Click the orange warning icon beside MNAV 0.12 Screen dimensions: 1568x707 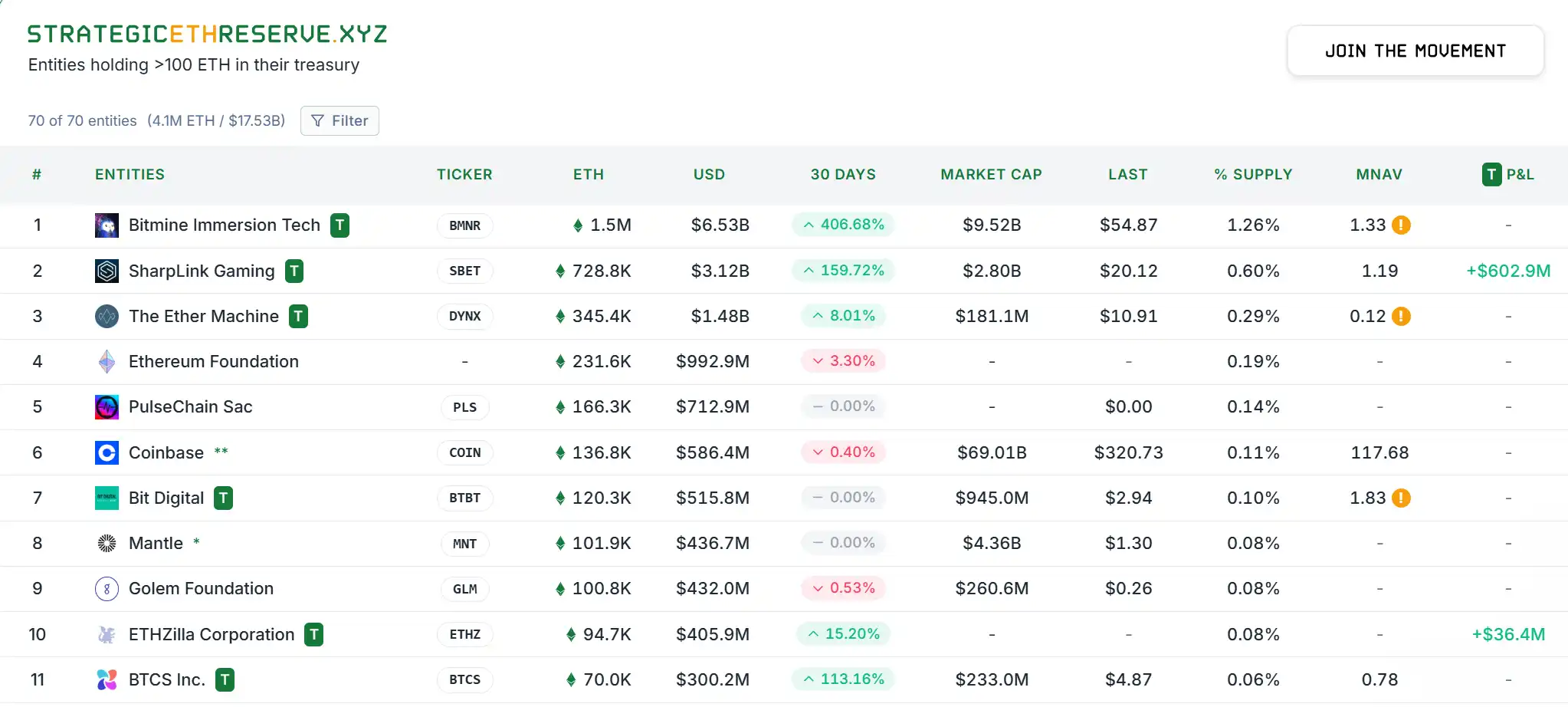pos(1401,316)
